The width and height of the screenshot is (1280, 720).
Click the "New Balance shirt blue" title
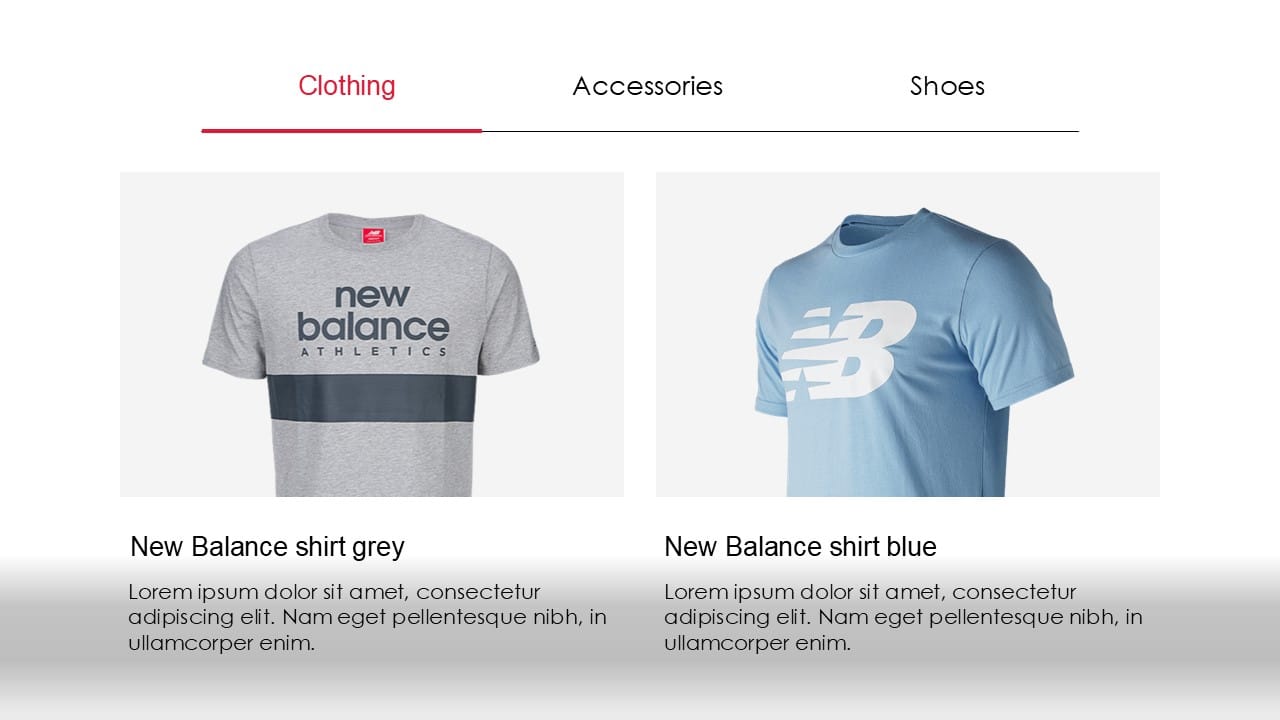click(x=800, y=547)
